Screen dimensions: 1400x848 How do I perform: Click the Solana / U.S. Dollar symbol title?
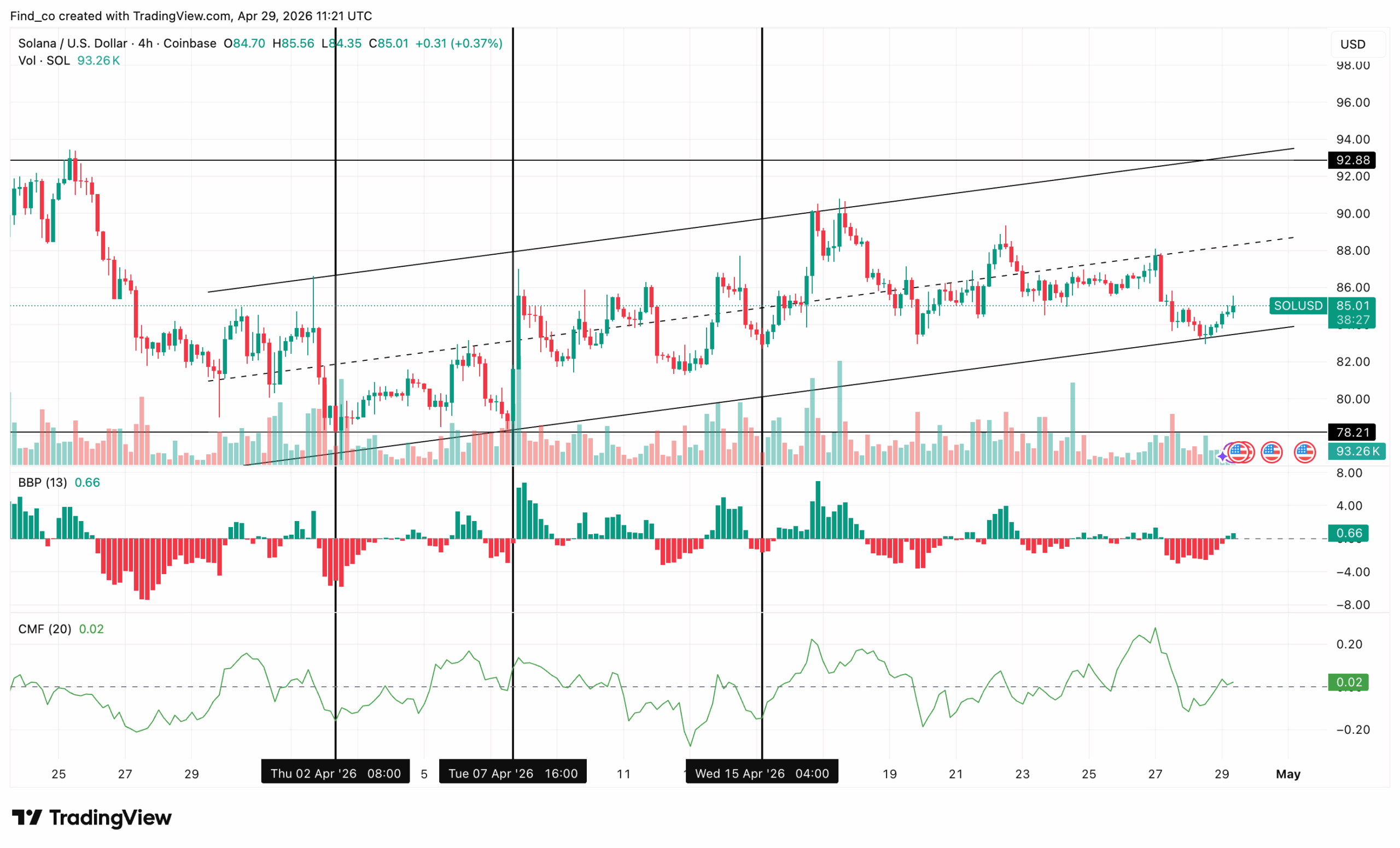coord(73,43)
